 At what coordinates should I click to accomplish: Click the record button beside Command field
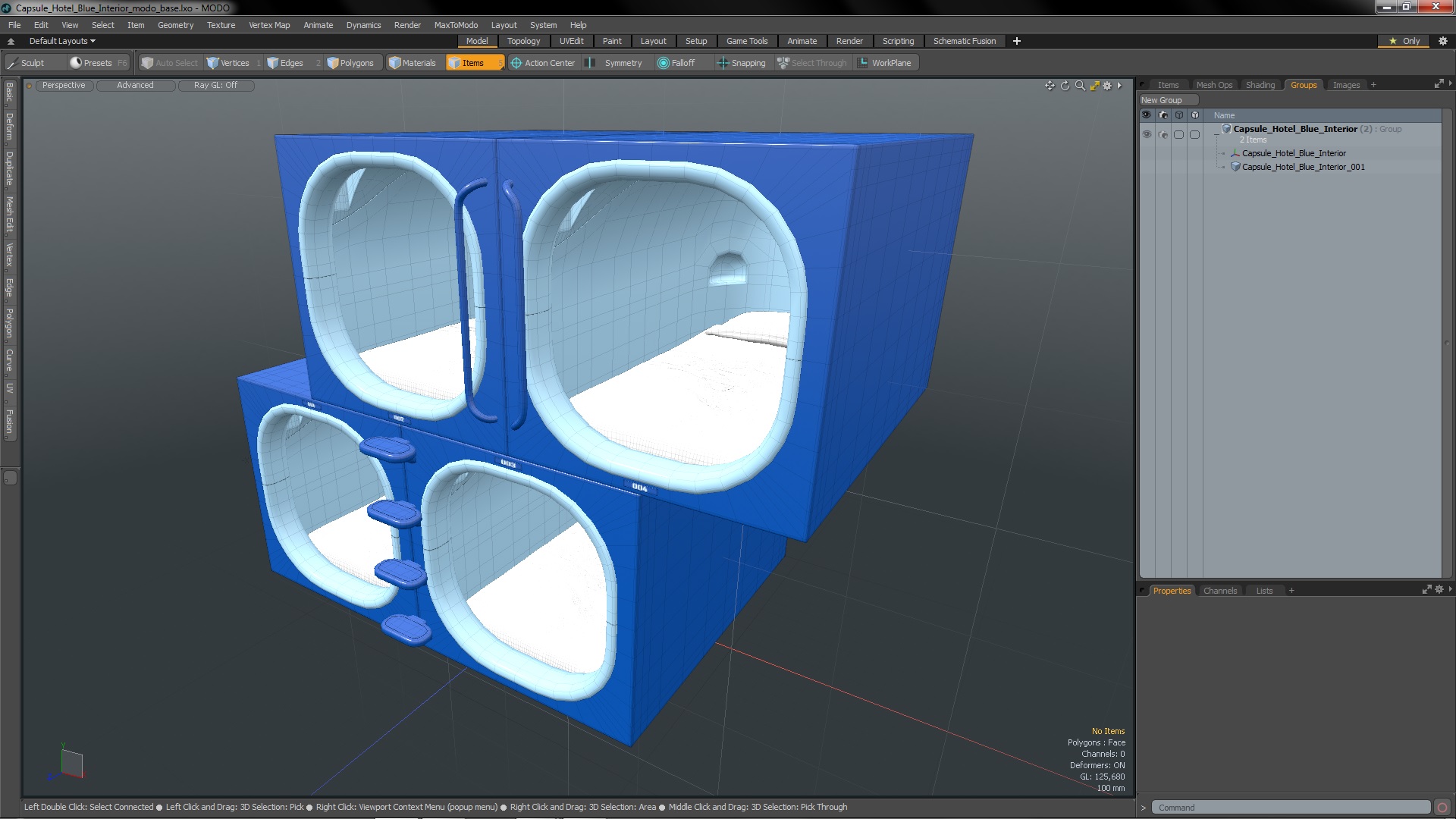[x=1442, y=808]
